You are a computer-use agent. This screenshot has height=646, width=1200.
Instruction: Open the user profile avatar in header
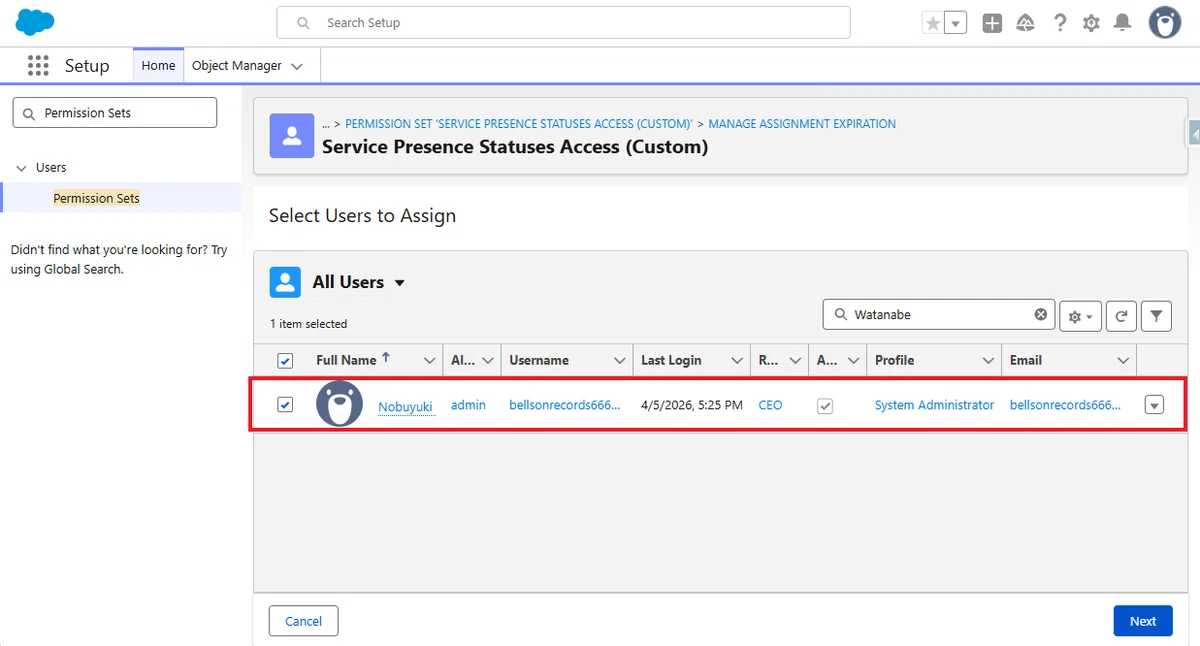point(1165,22)
